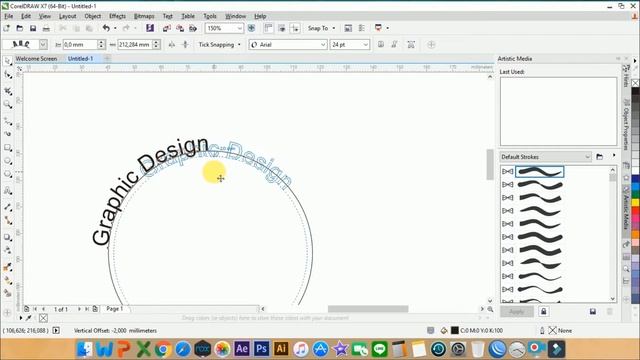Screen dimensions: 640x360
Task: Select the Rectangle tool in the toolbox
Action: coord(7,148)
